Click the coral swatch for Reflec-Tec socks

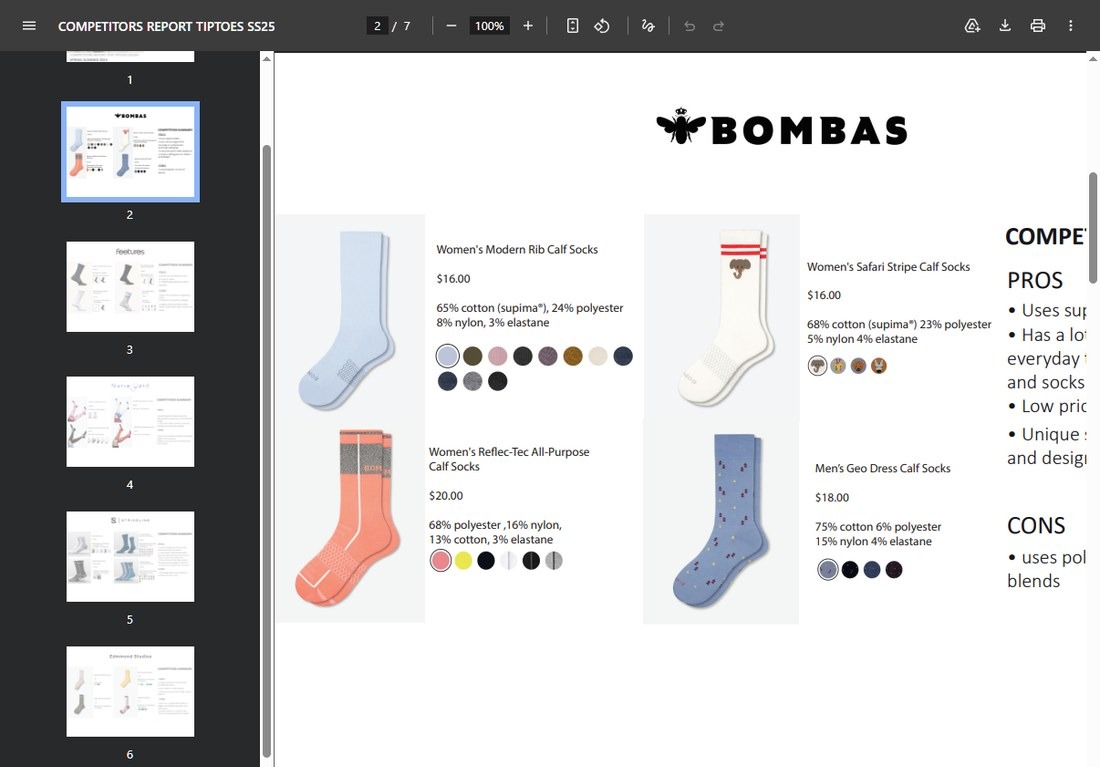(x=441, y=561)
